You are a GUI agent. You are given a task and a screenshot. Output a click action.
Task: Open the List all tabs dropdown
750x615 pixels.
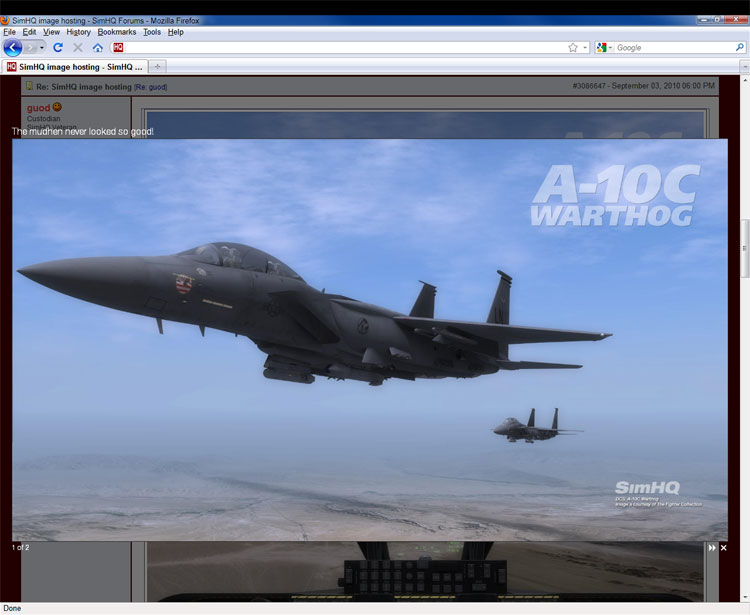tap(745, 67)
